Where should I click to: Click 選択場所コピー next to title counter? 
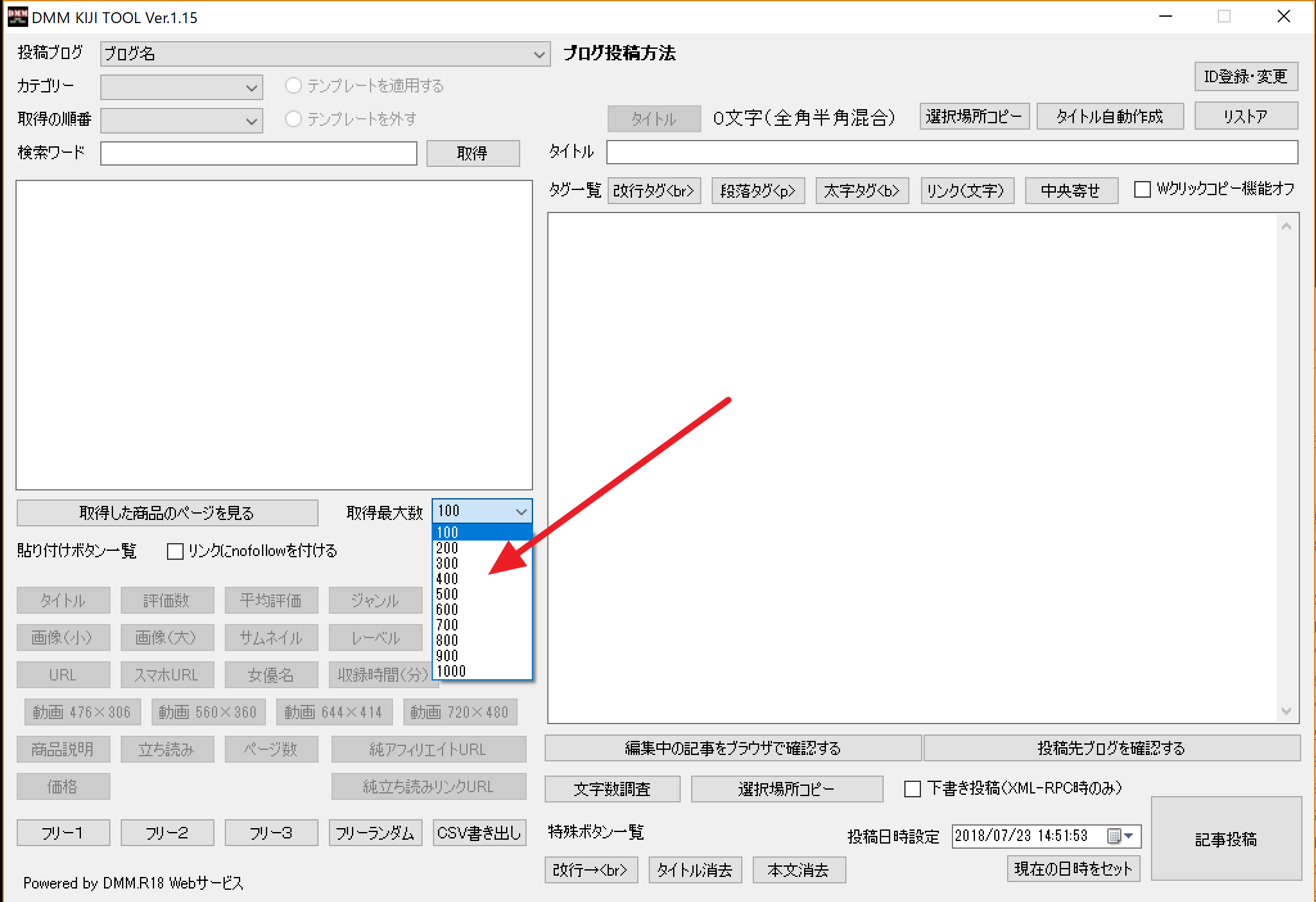[974, 117]
